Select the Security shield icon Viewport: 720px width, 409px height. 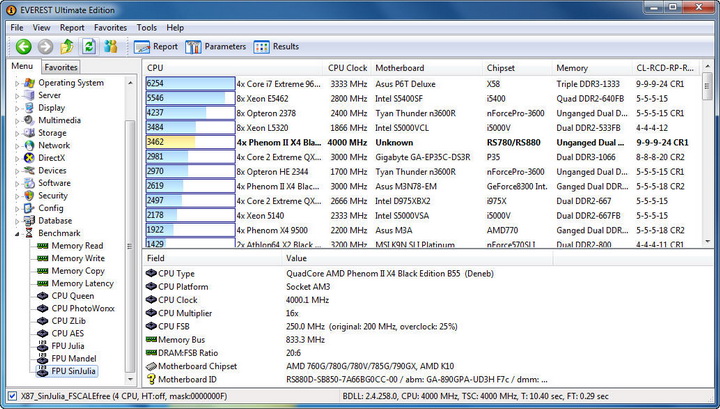[29, 196]
